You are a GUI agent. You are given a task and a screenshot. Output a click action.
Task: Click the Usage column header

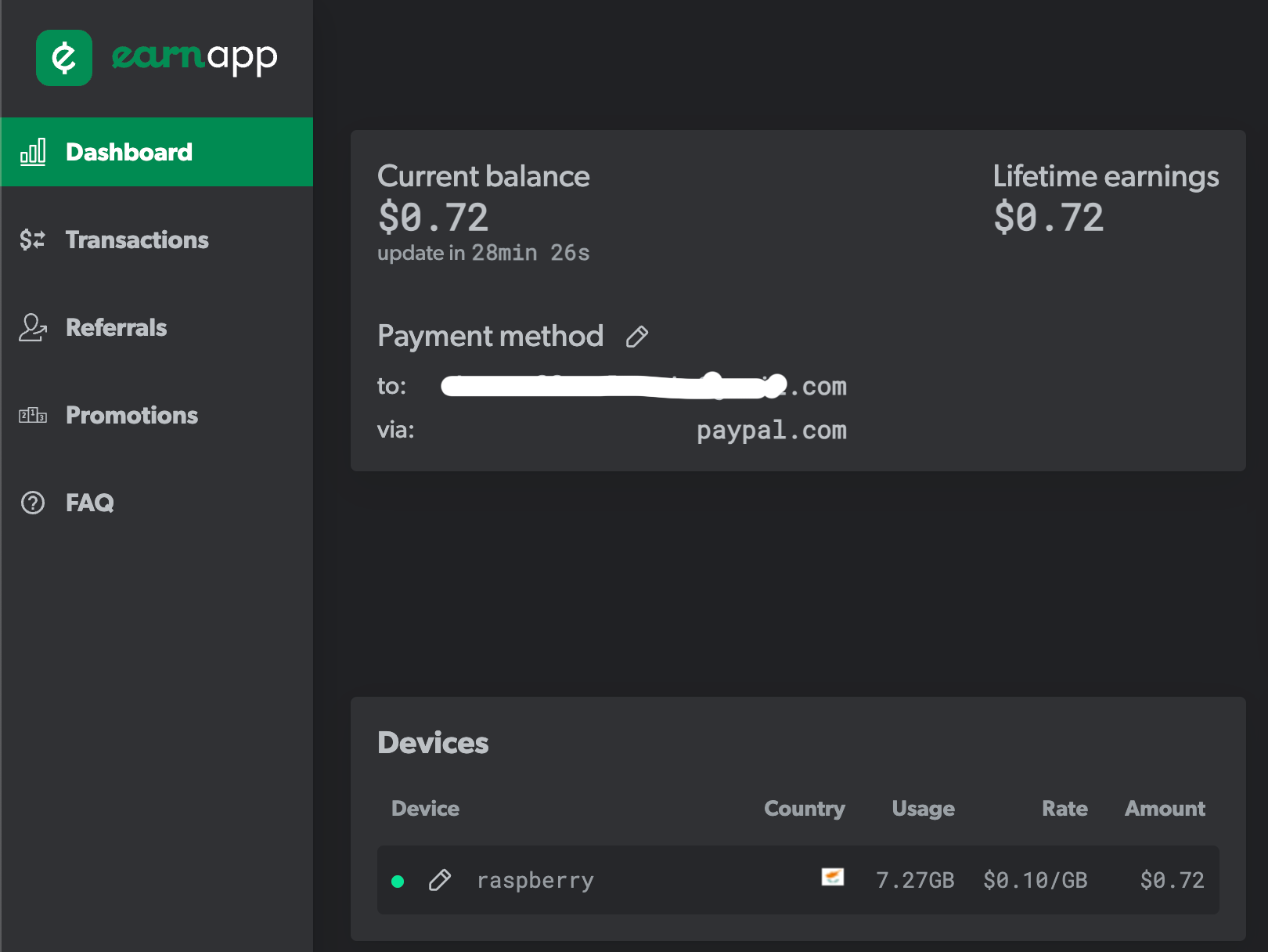point(923,809)
